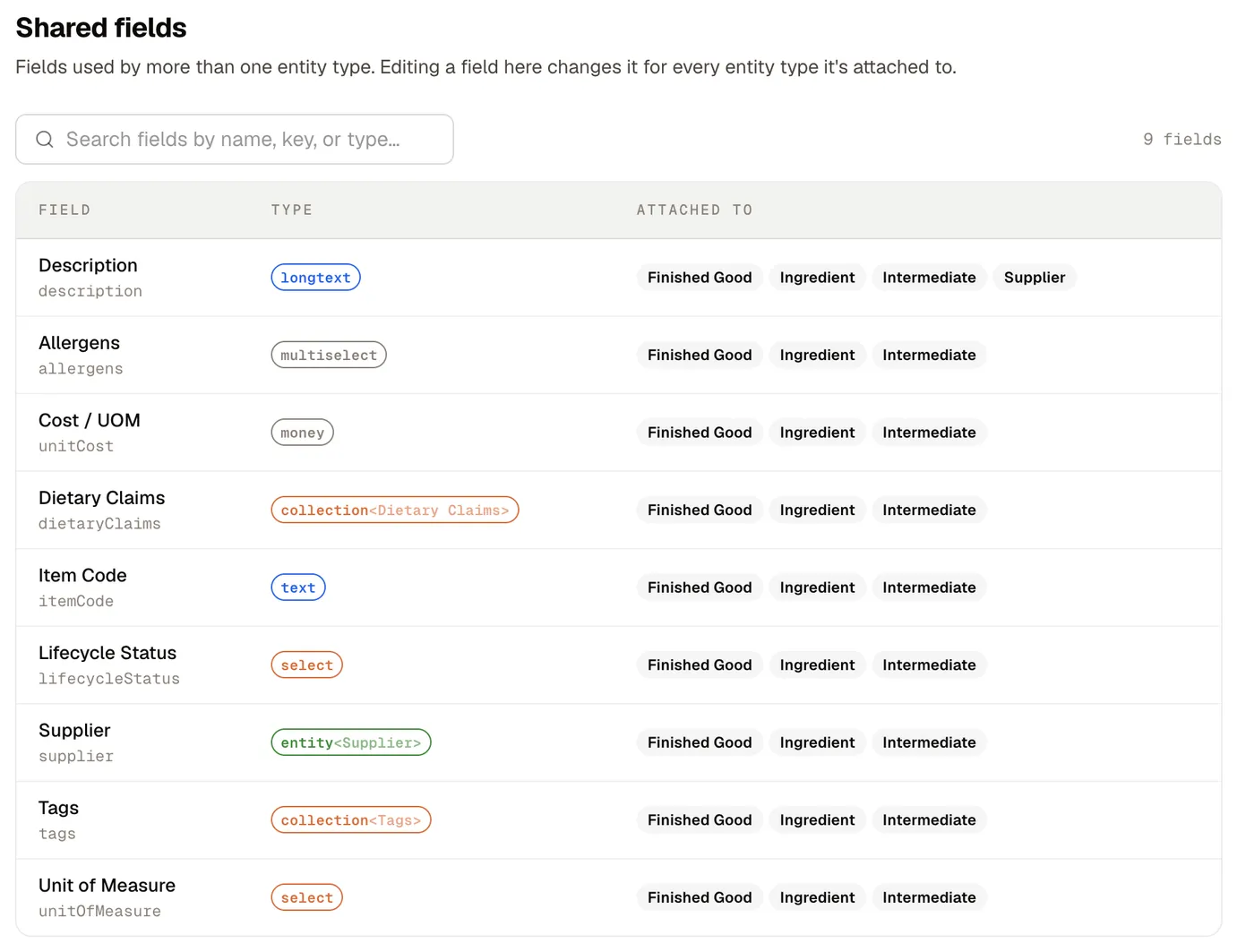Click Intermediate chip in Unit of Measure row

pos(929,897)
